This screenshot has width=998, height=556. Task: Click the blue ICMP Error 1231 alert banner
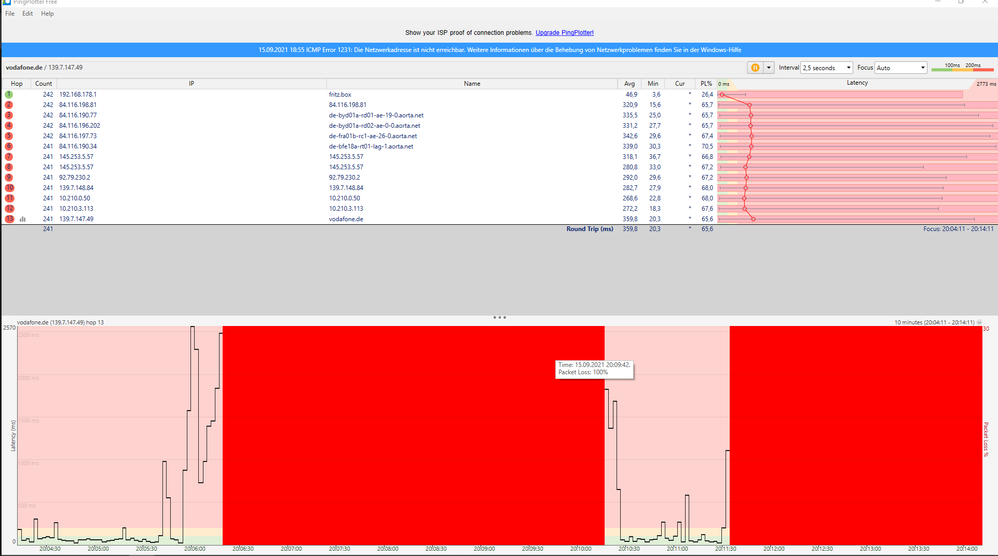pos(499,50)
